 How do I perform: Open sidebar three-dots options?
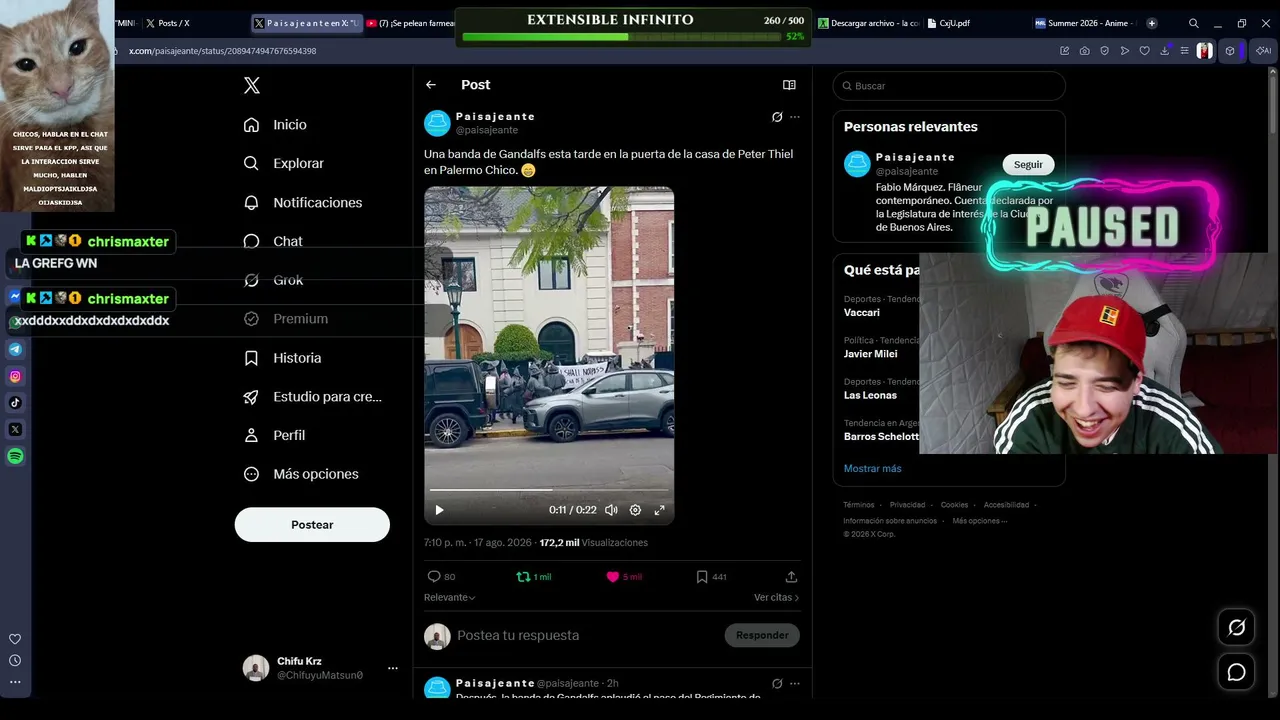point(15,682)
